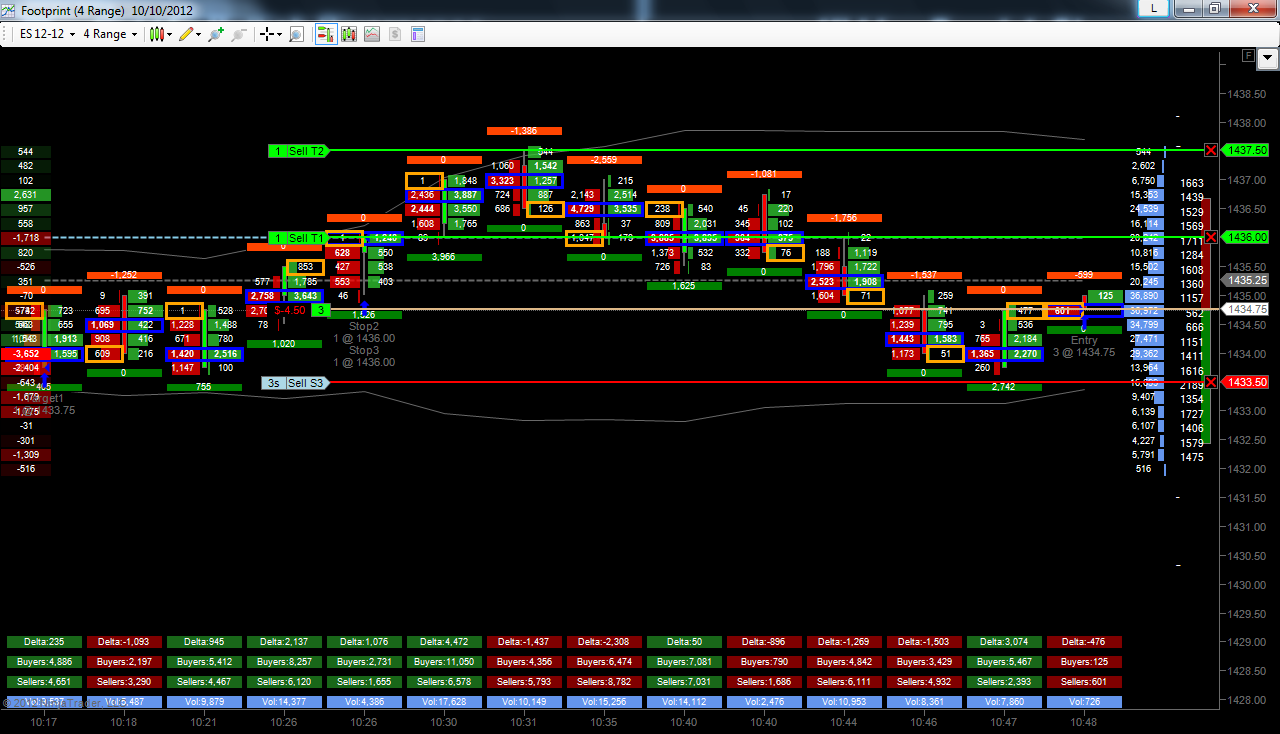1280x734 pixels.
Task: Click the 10:17 time axis label
Action: point(44,722)
